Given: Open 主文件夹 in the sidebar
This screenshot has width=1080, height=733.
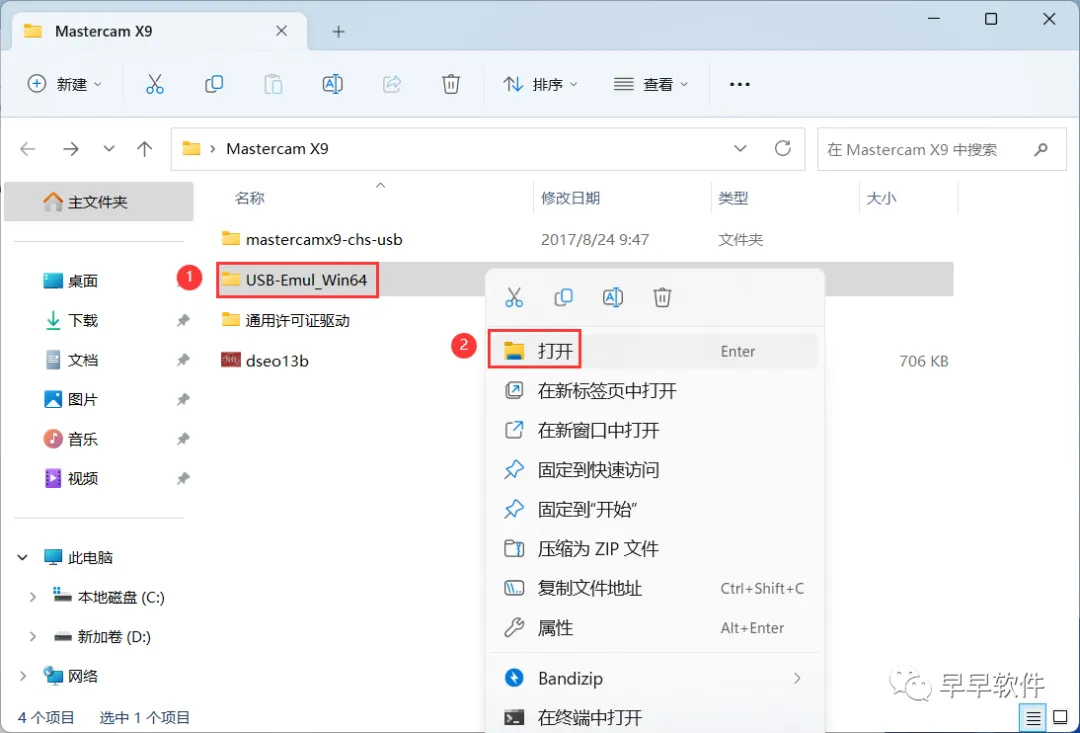Looking at the screenshot, I should [x=98, y=202].
